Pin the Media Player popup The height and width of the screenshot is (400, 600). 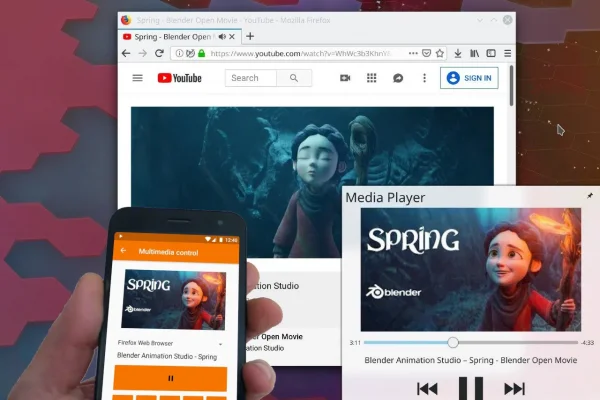click(590, 196)
